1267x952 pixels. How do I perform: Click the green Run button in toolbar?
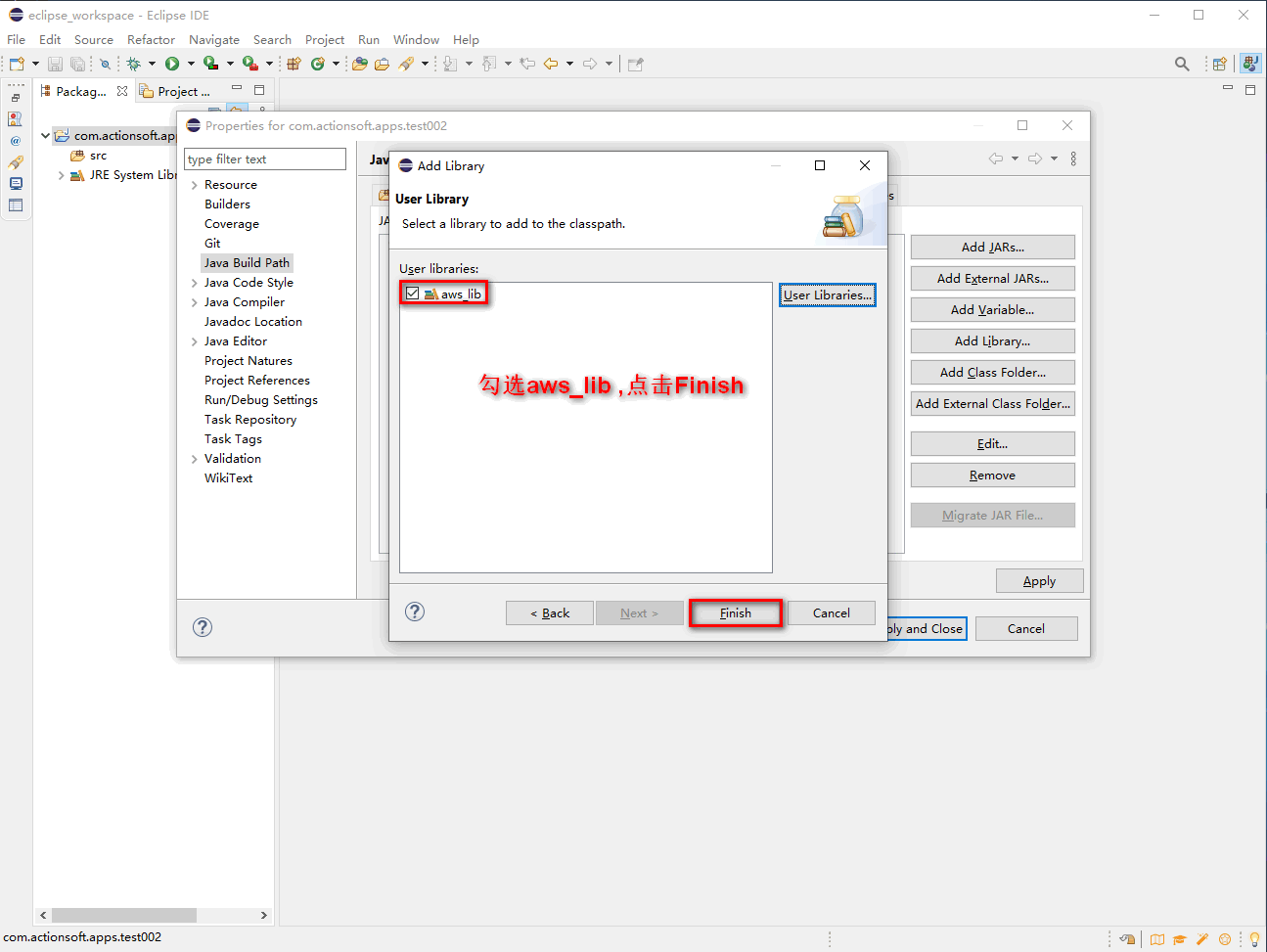pos(172,64)
